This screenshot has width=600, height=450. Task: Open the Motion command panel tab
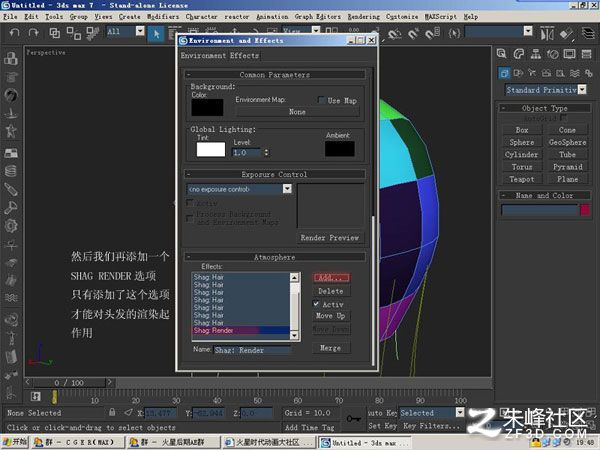(x=553, y=54)
